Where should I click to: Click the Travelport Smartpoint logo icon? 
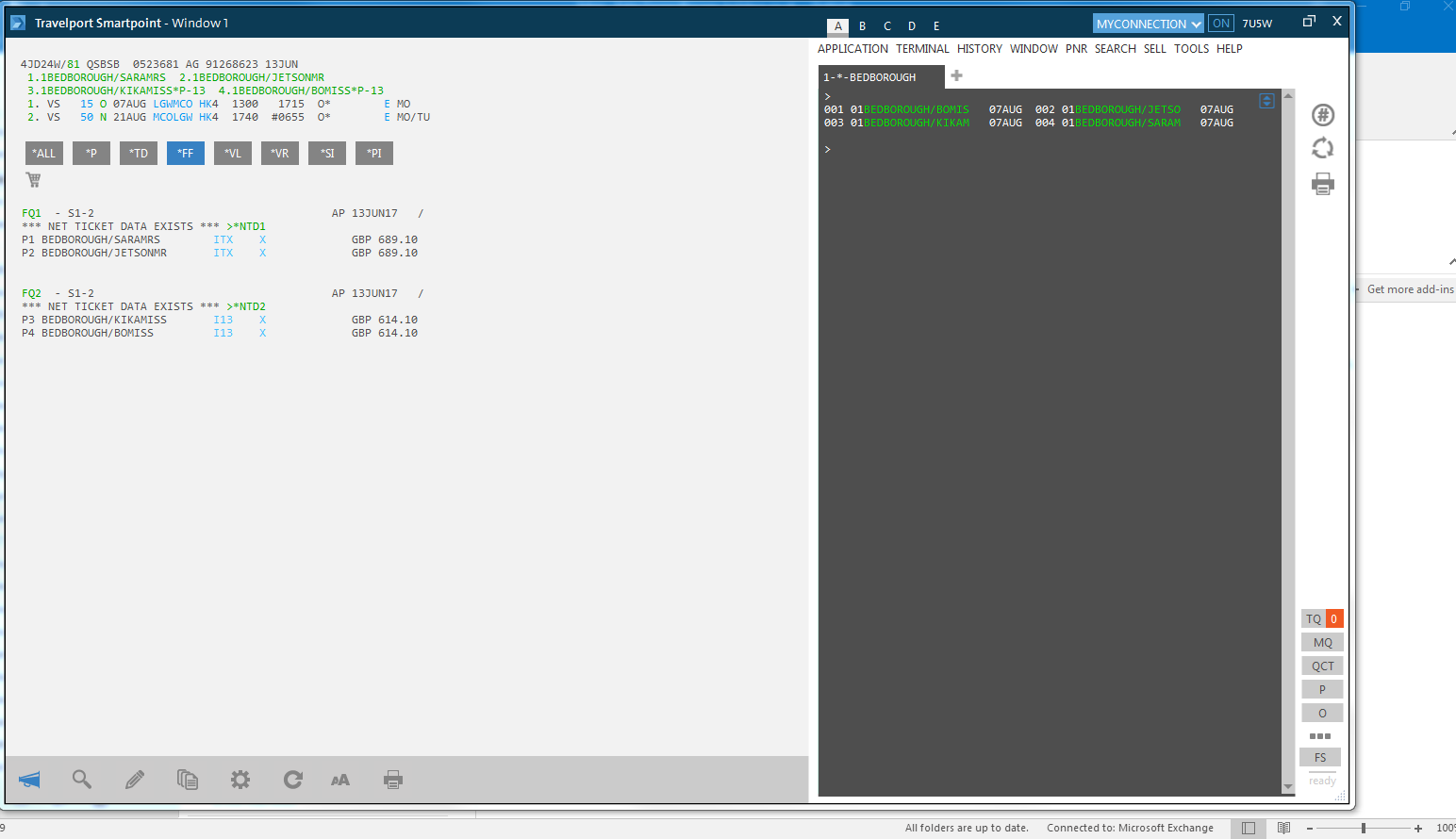pos(17,23)
